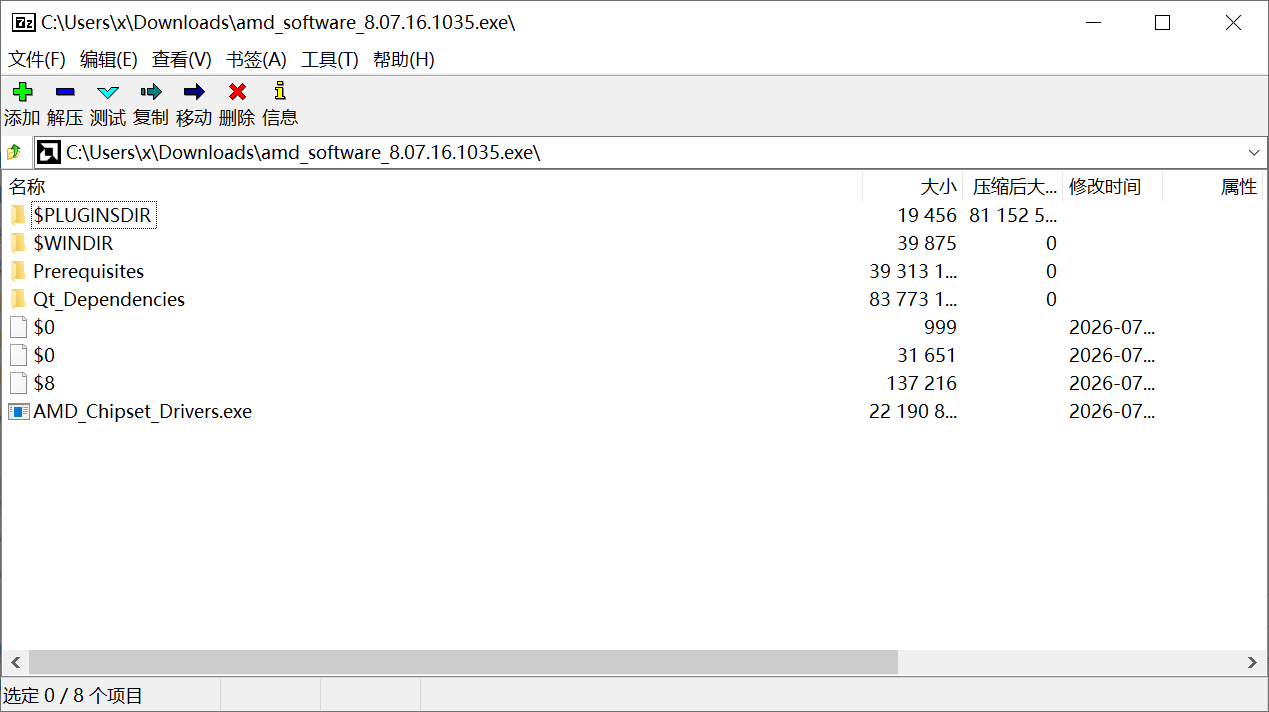
Task: Close the 7-Zip window
Action: [1233, 22]
